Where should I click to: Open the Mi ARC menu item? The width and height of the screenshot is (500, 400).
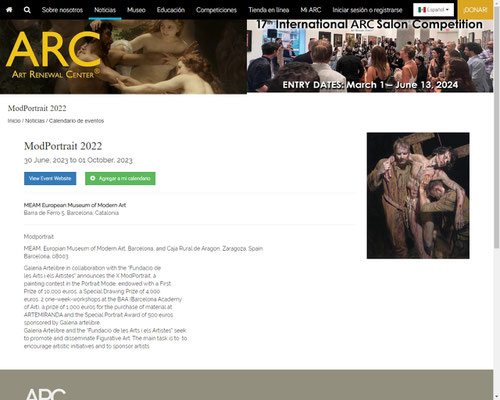[x=311, y=10]
